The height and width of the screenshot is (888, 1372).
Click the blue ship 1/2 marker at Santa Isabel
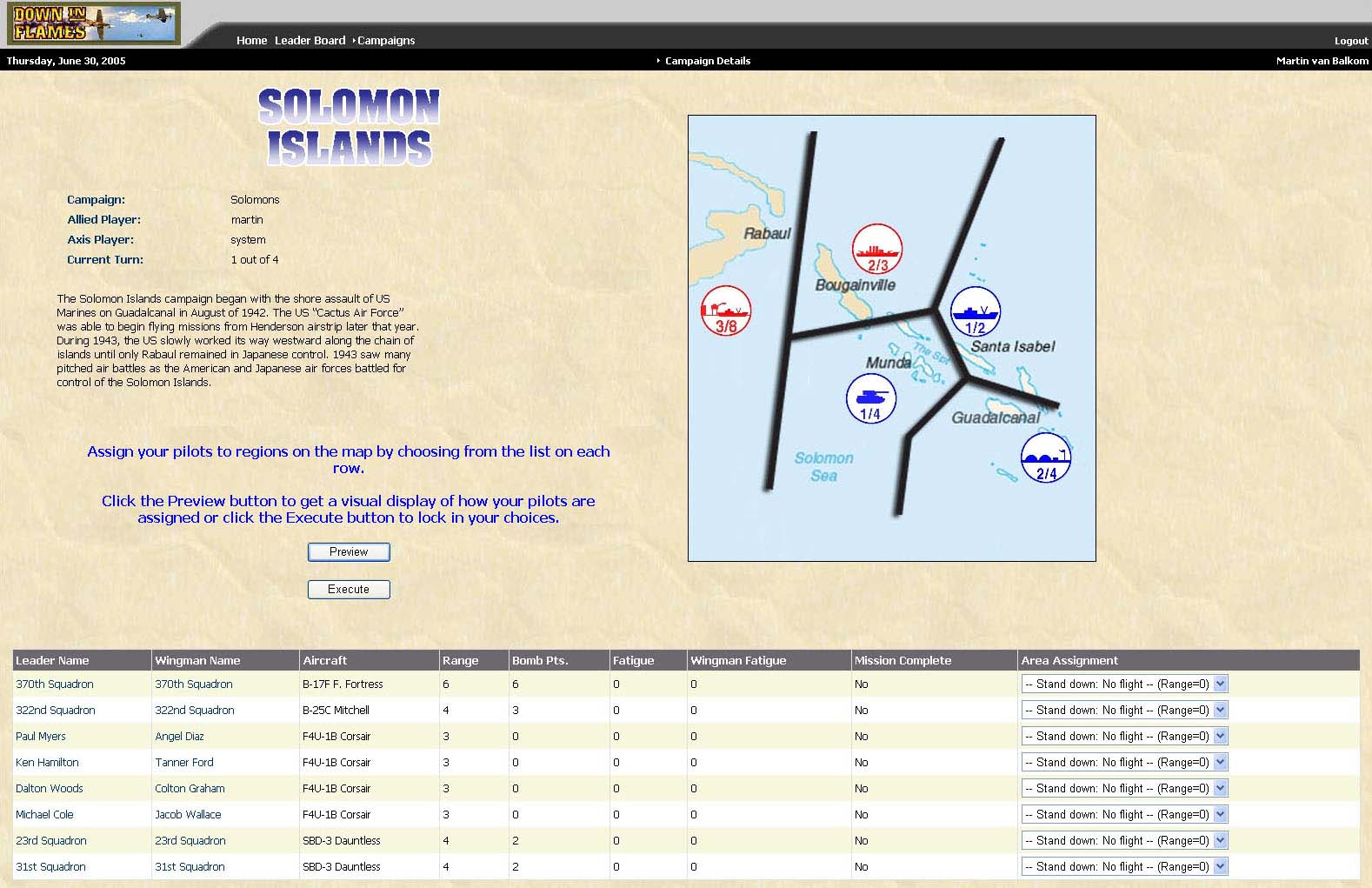click(x=976, y=312)
